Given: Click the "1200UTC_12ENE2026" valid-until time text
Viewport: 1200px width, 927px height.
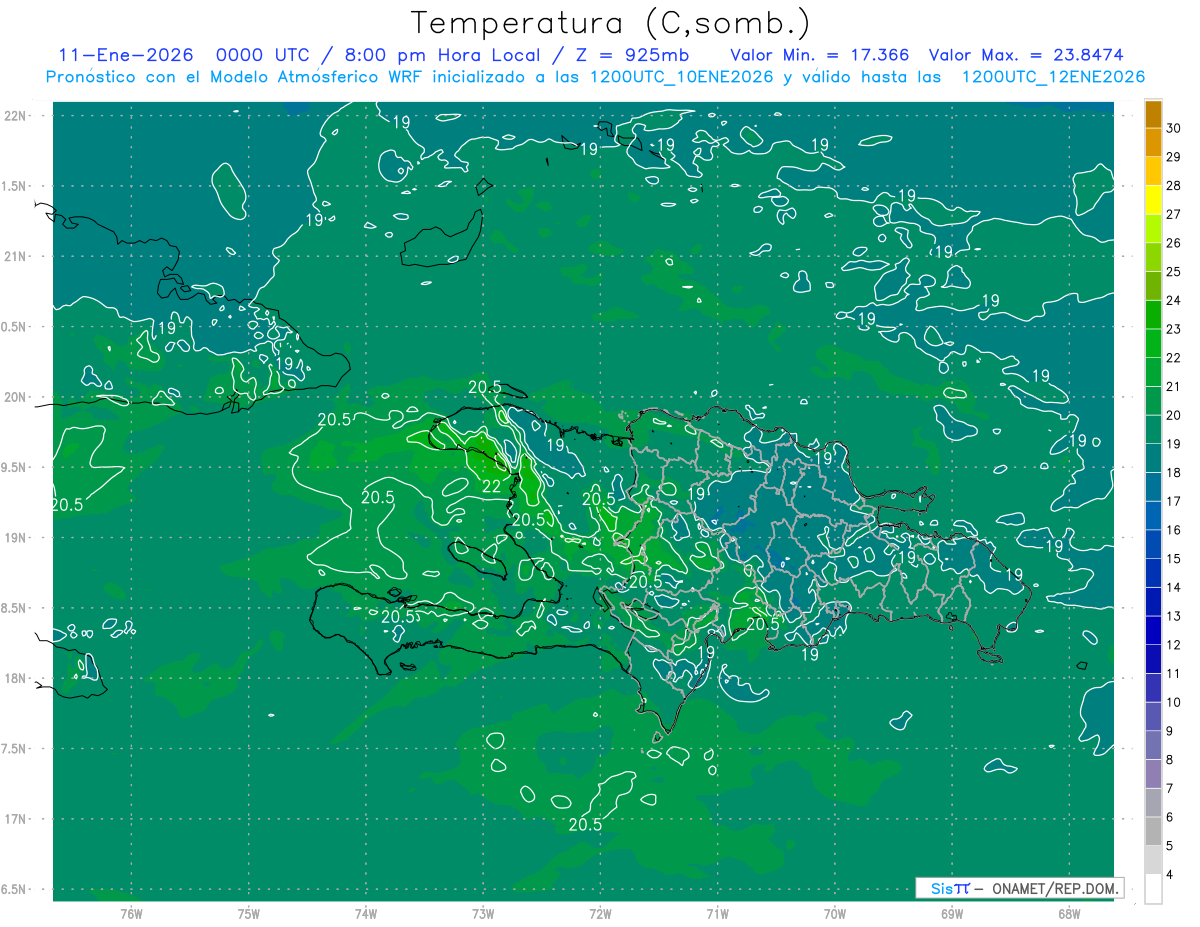Looking at the screenshot, I should (1053, 77).
